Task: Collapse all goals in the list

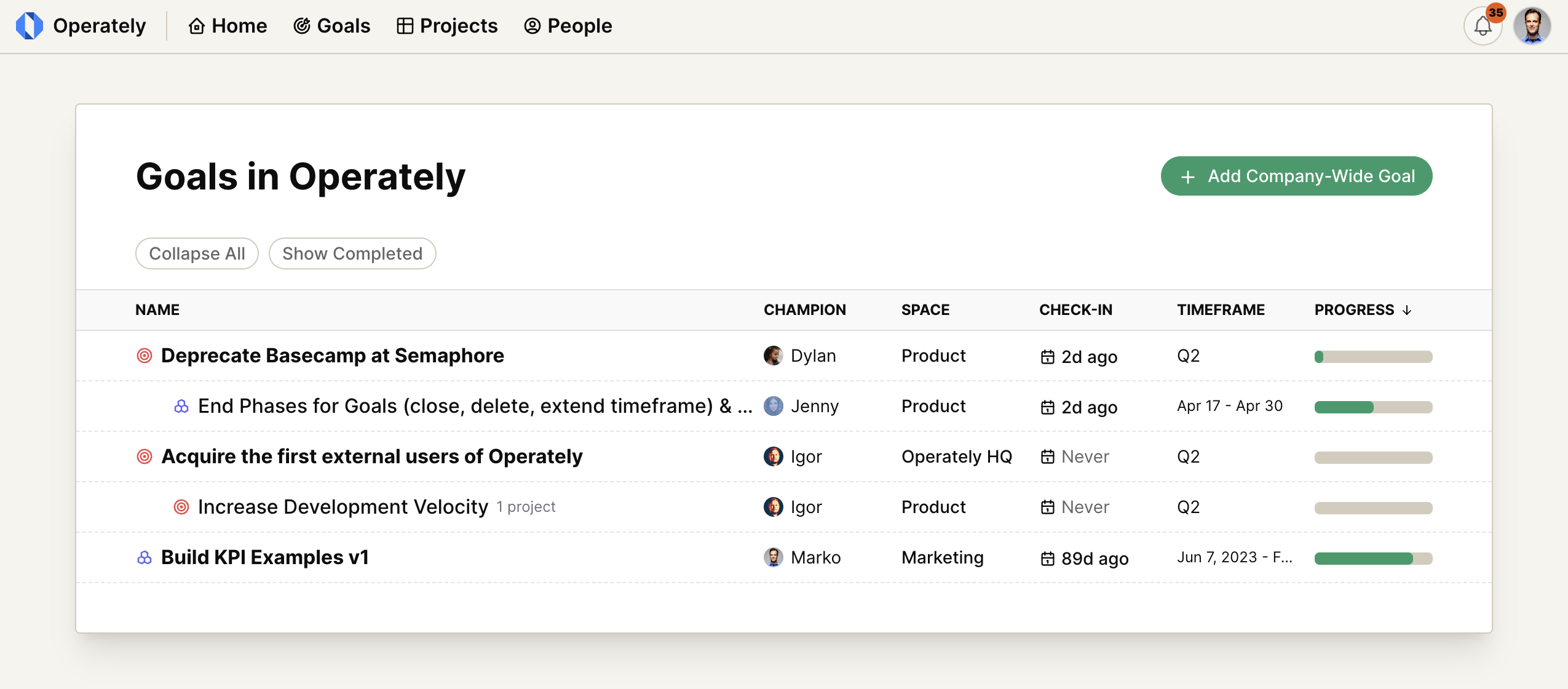Action: click(197, 253)
